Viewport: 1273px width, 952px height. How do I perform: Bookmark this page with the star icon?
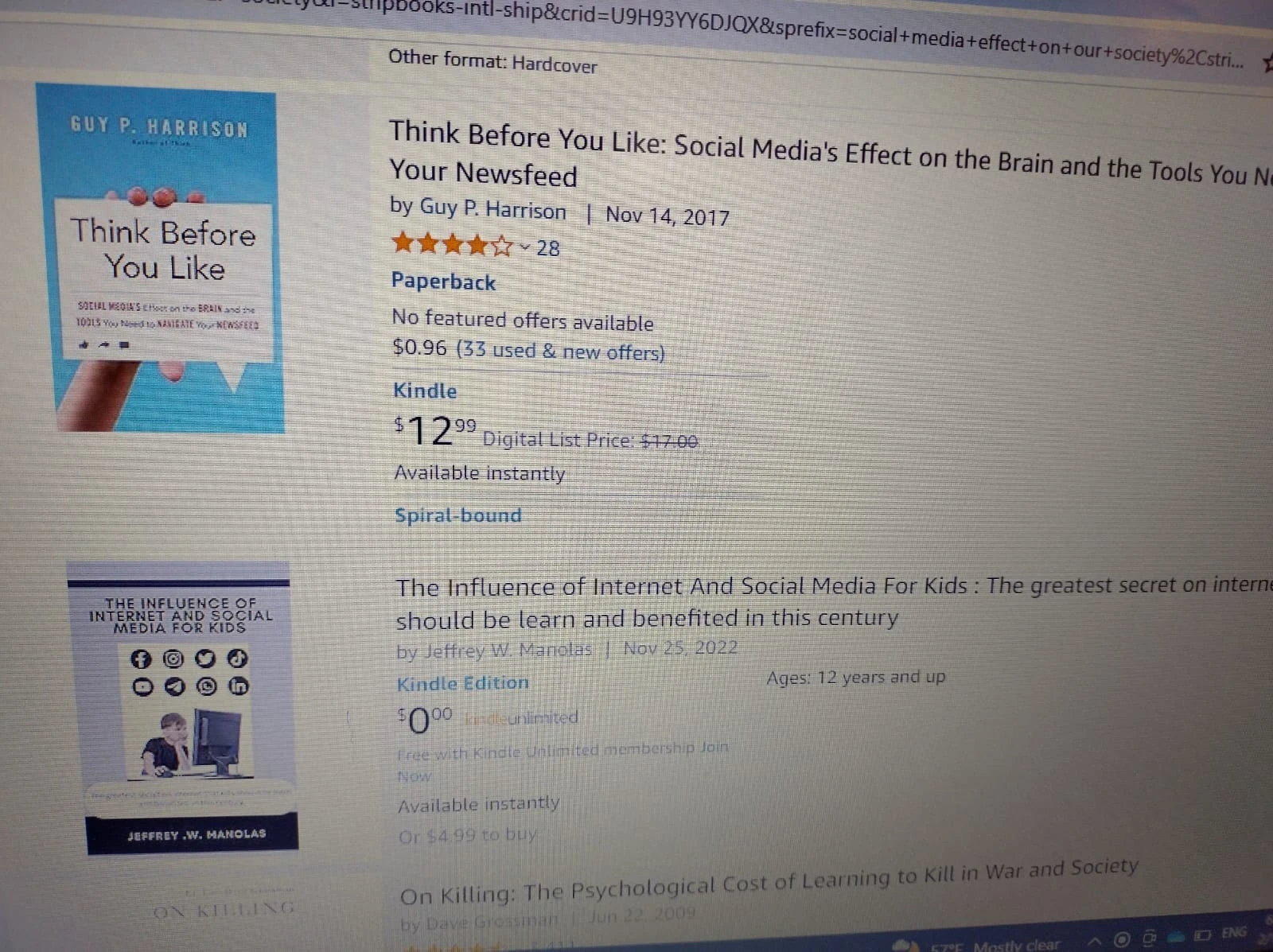pyautogui.click(x=1267, y=64)
